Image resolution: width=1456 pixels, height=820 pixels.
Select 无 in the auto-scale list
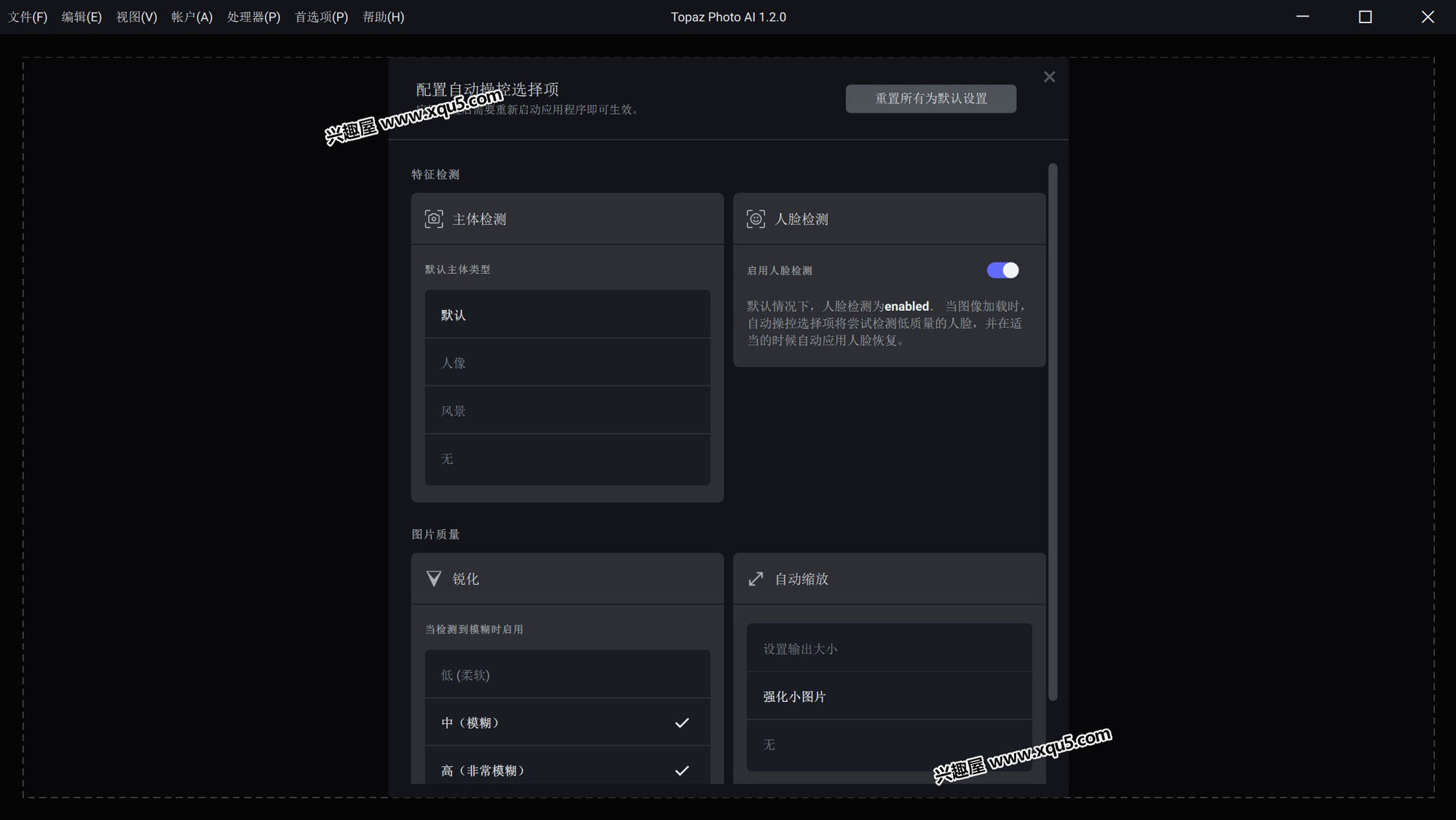coord(889,744)
